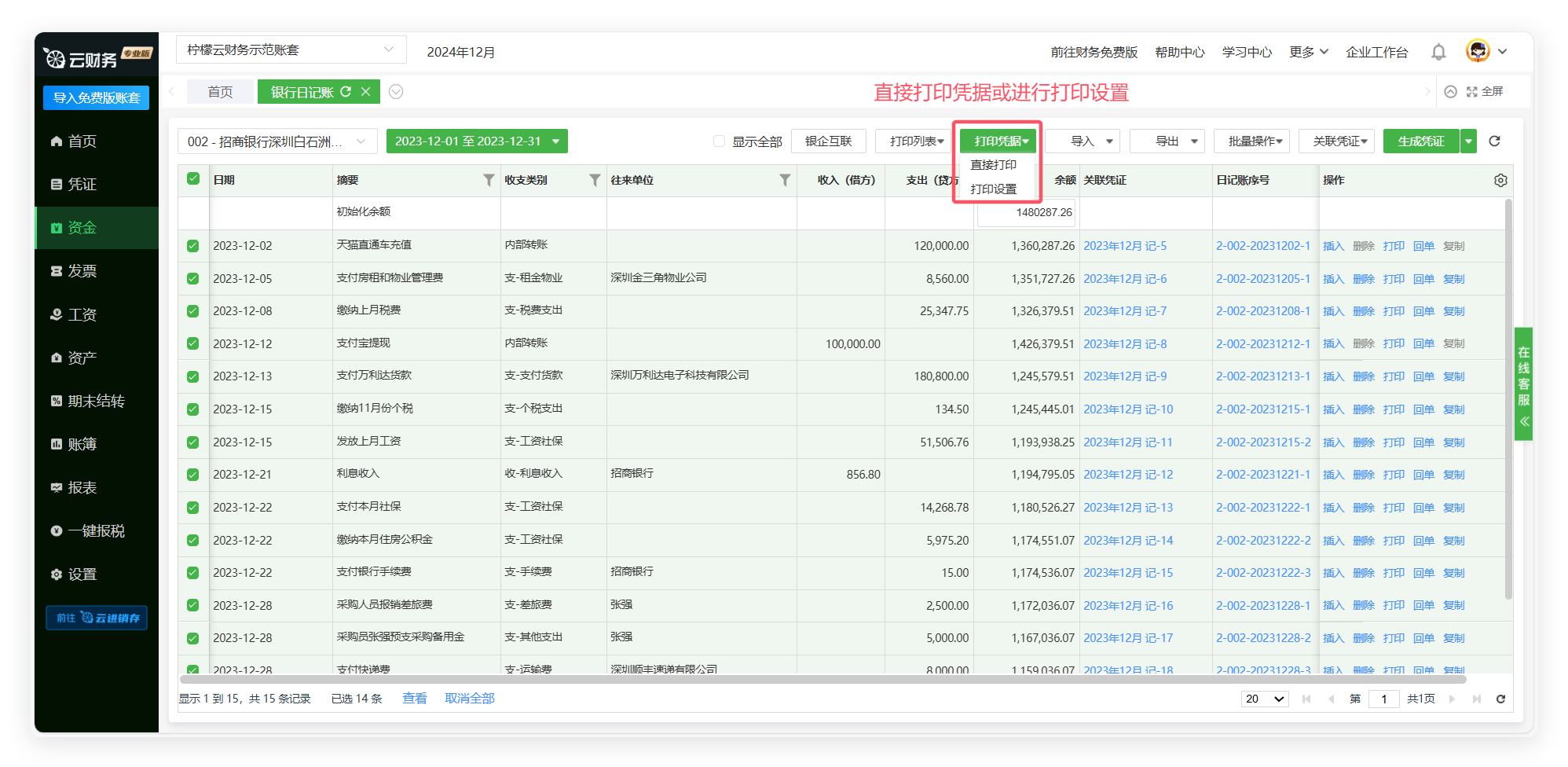This screenshot has height=767, width=1568.
Task: Click the page number input field
Action: (1383, 699)
